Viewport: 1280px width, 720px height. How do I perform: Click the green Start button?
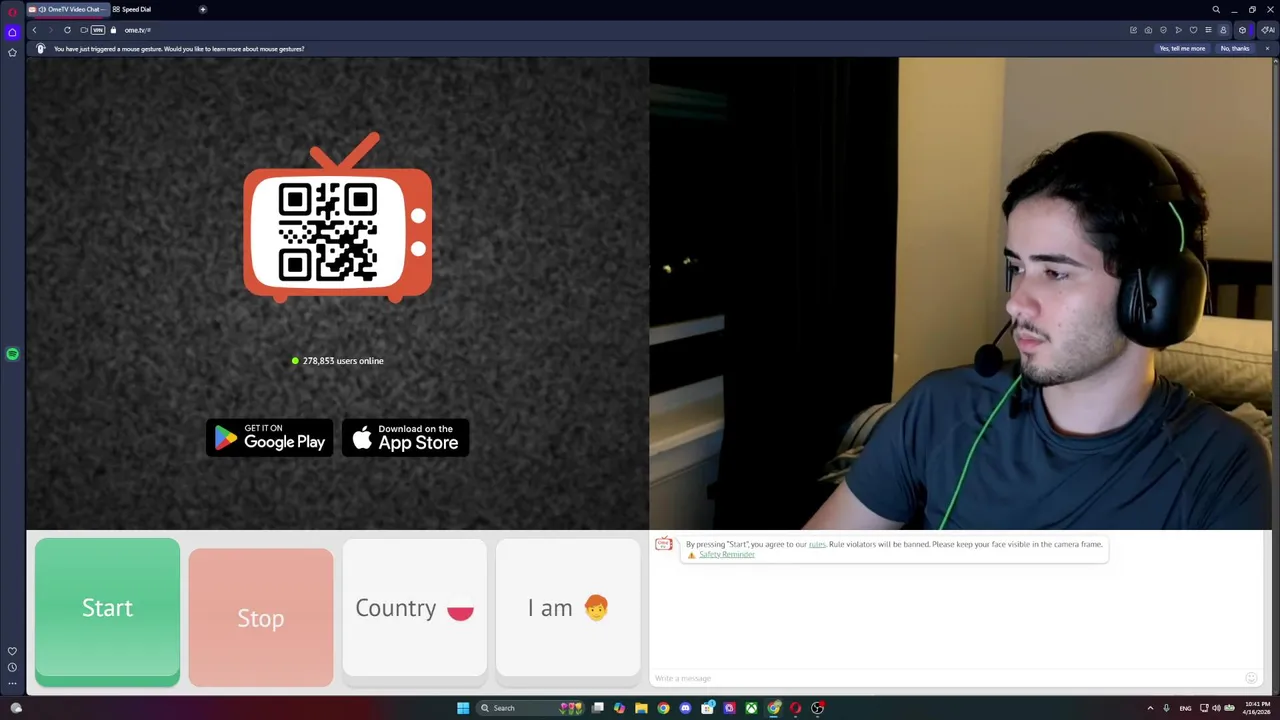[x=107, y=612]
